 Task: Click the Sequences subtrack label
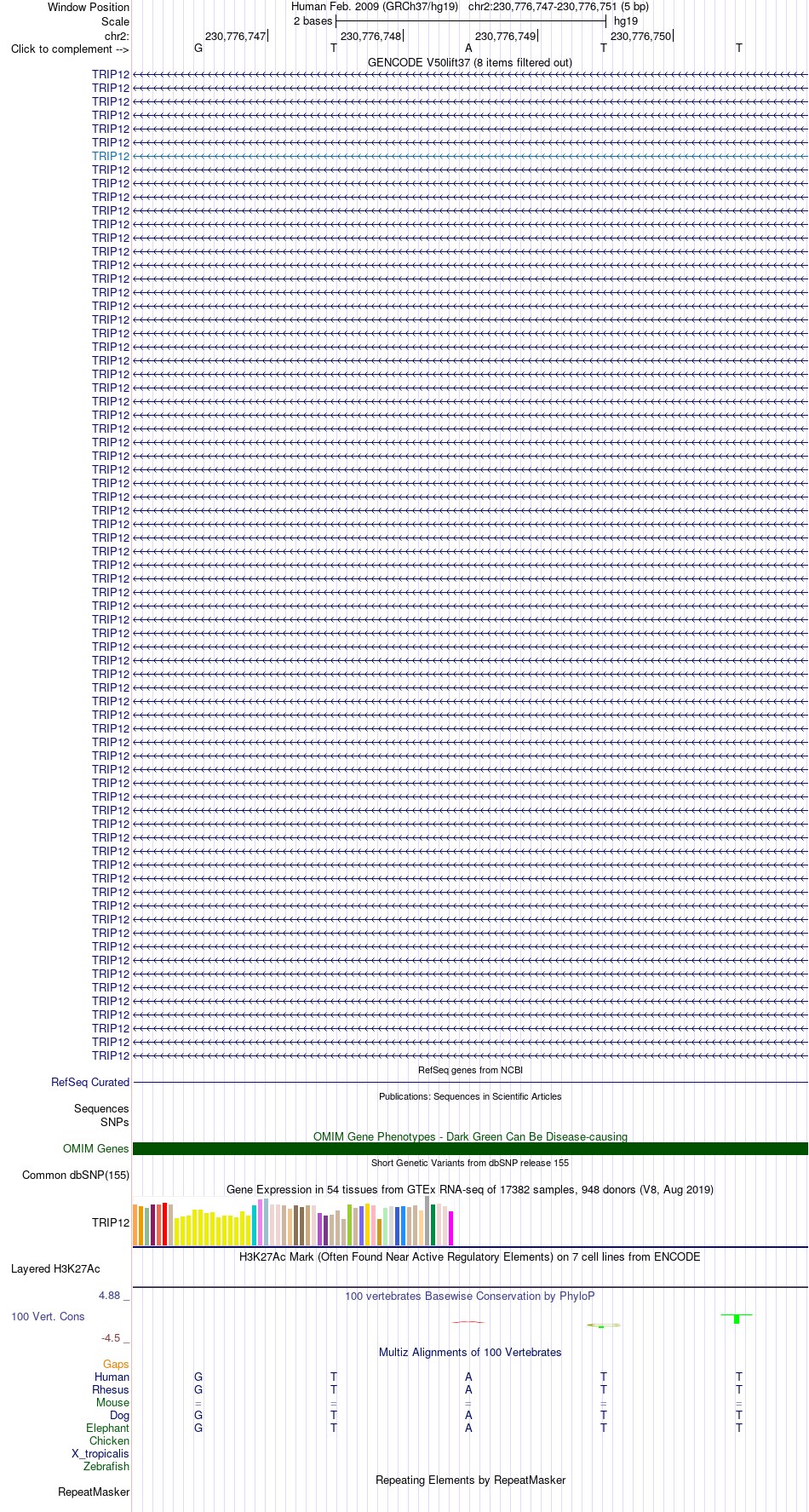(x=101, y=1109)
